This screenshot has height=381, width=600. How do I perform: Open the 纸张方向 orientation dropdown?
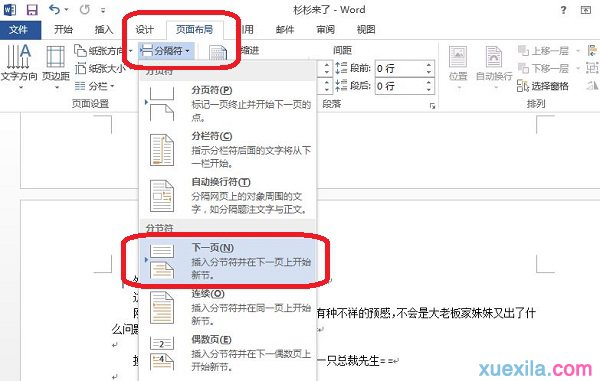(103, 50)
